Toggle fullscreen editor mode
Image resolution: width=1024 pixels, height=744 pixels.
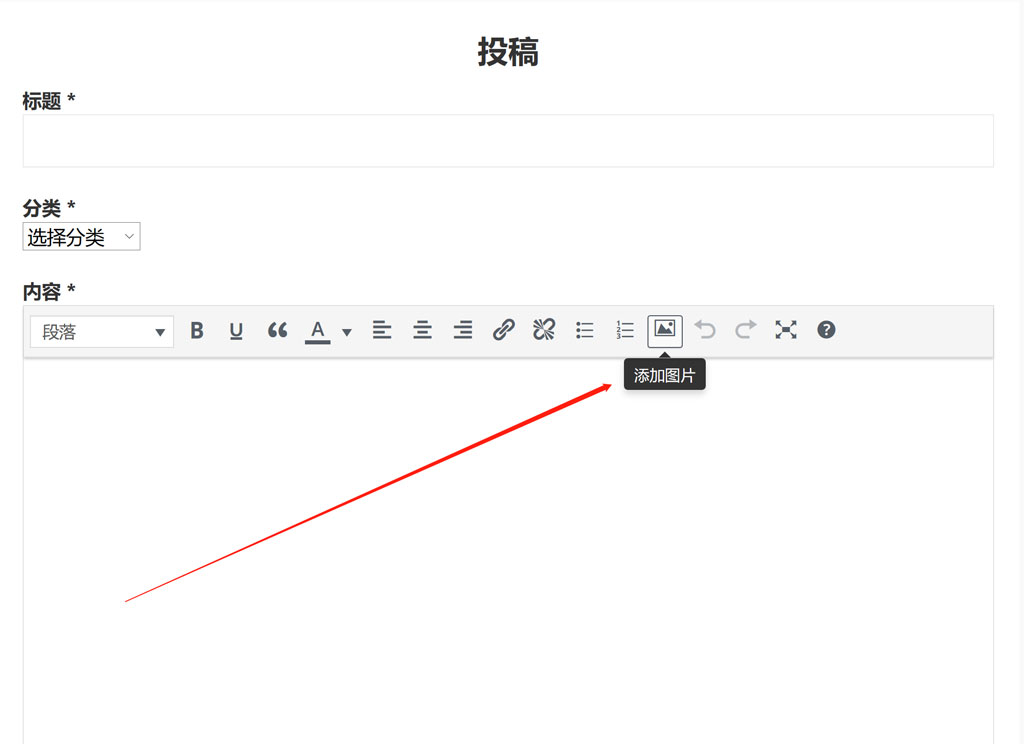click(x=786, y=330)
